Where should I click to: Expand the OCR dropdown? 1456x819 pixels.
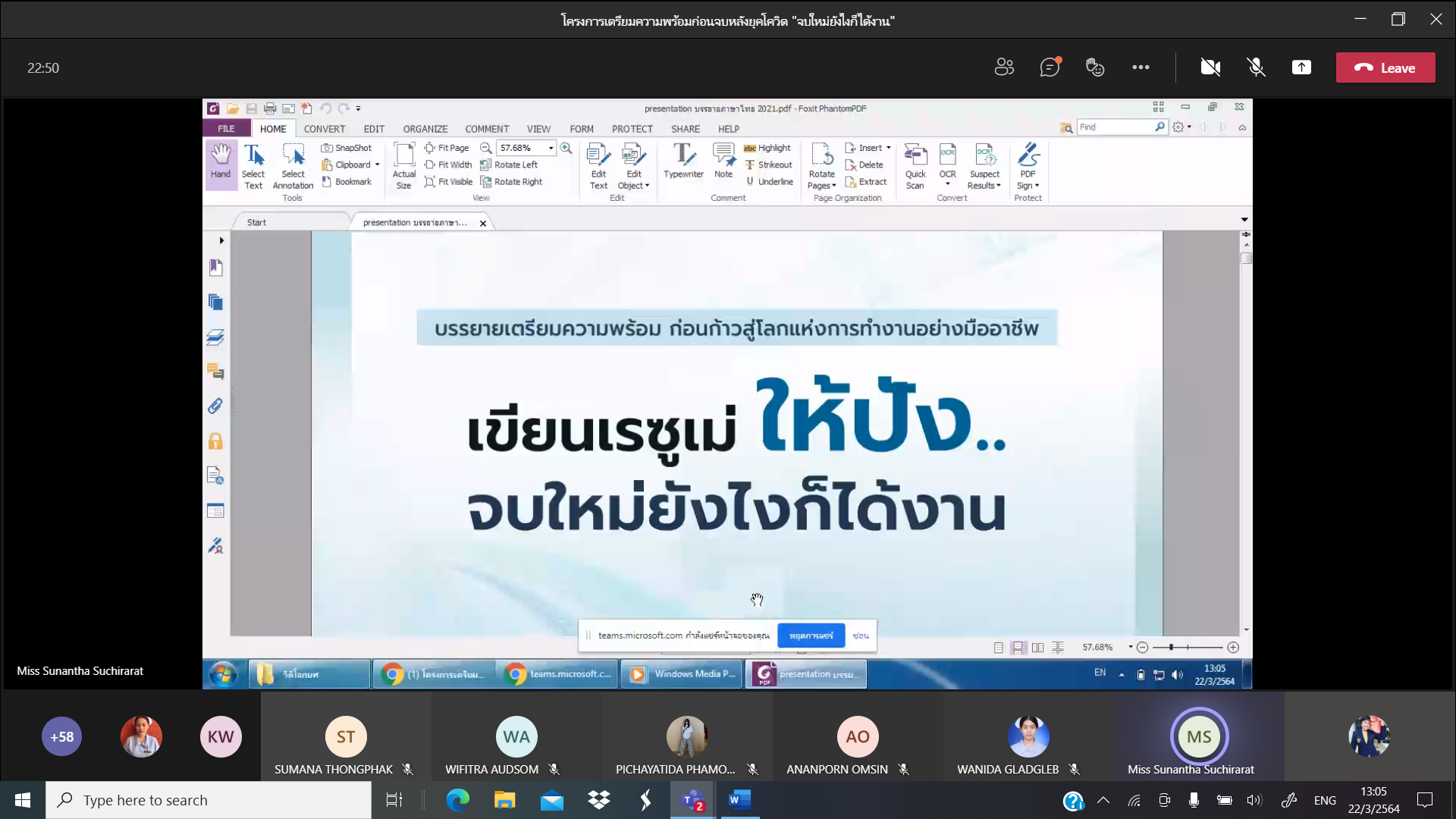tap(947, 184)
